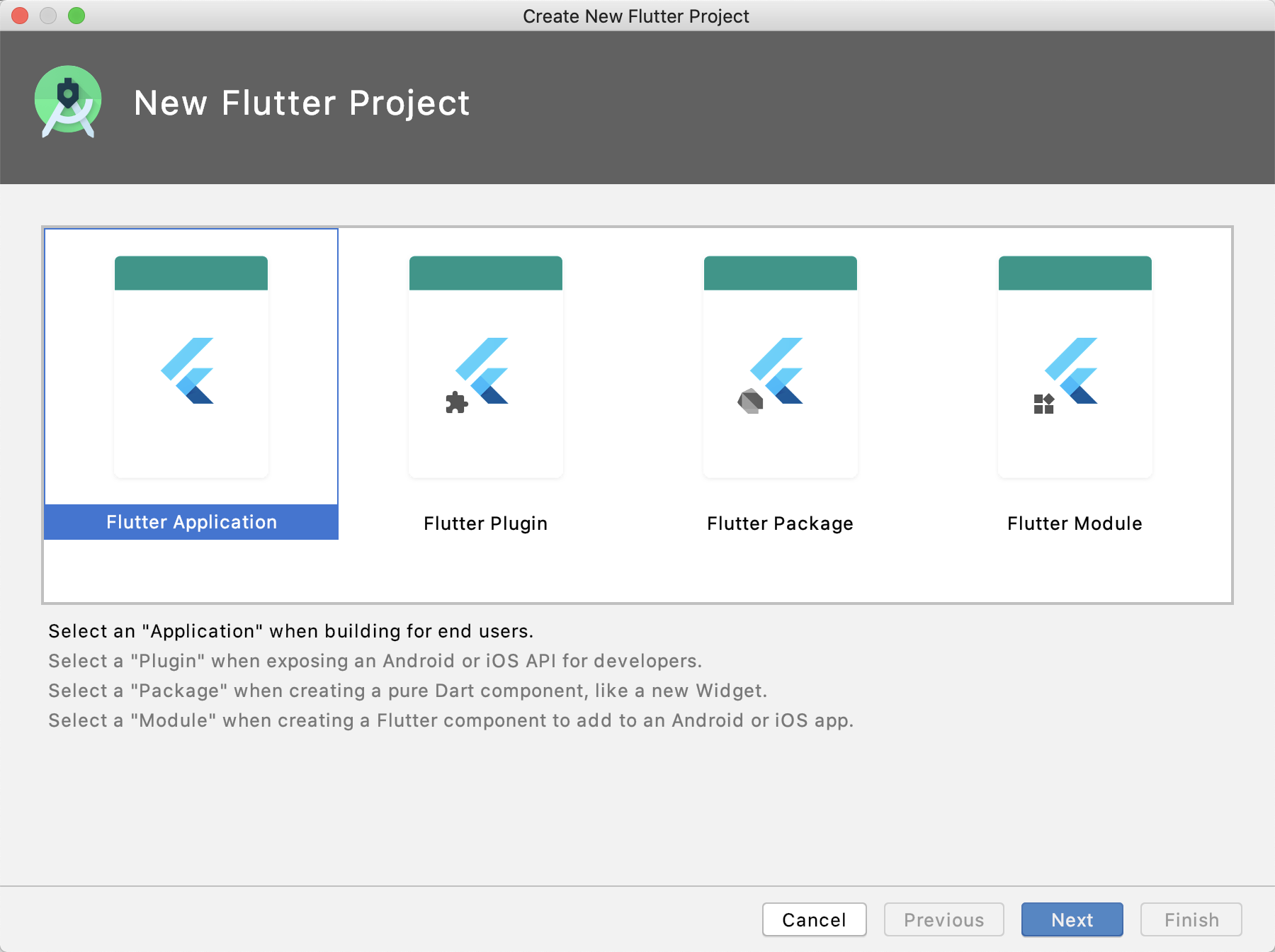Click the "Package" description line
Screen dimensions: 1275x952
[x=407, y=691]
